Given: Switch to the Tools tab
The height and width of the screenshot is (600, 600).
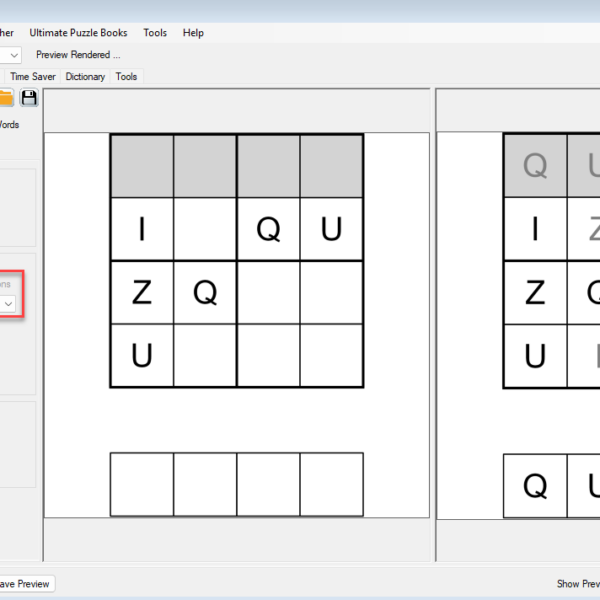Looking at the screenshot, I should pos(126,77).
